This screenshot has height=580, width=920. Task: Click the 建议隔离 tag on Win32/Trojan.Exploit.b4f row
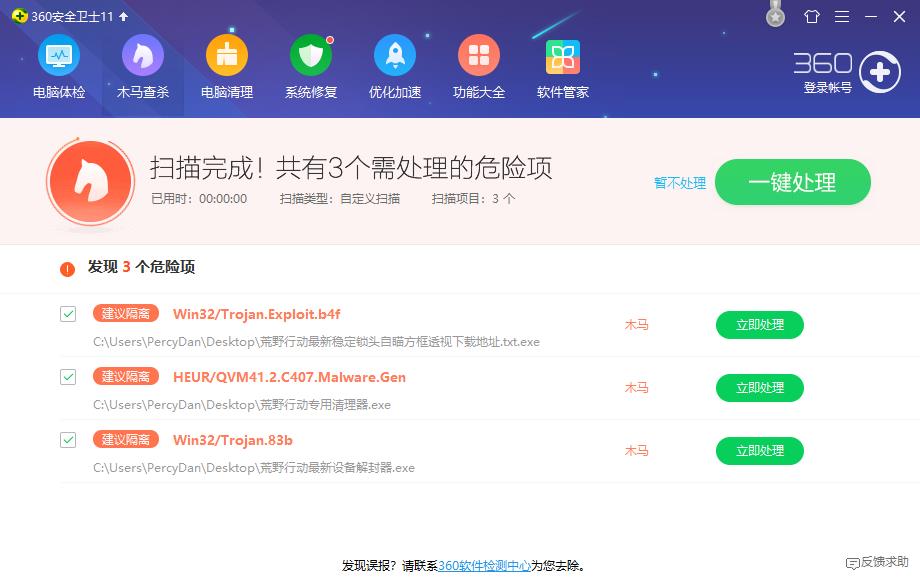pyautogui.click(x=126, y=313)
